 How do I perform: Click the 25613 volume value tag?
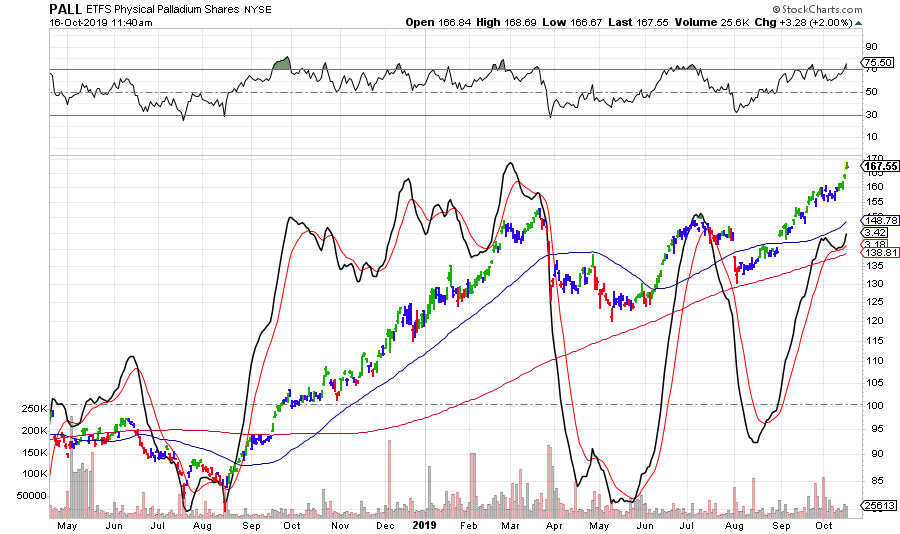(x=878, y=508)
